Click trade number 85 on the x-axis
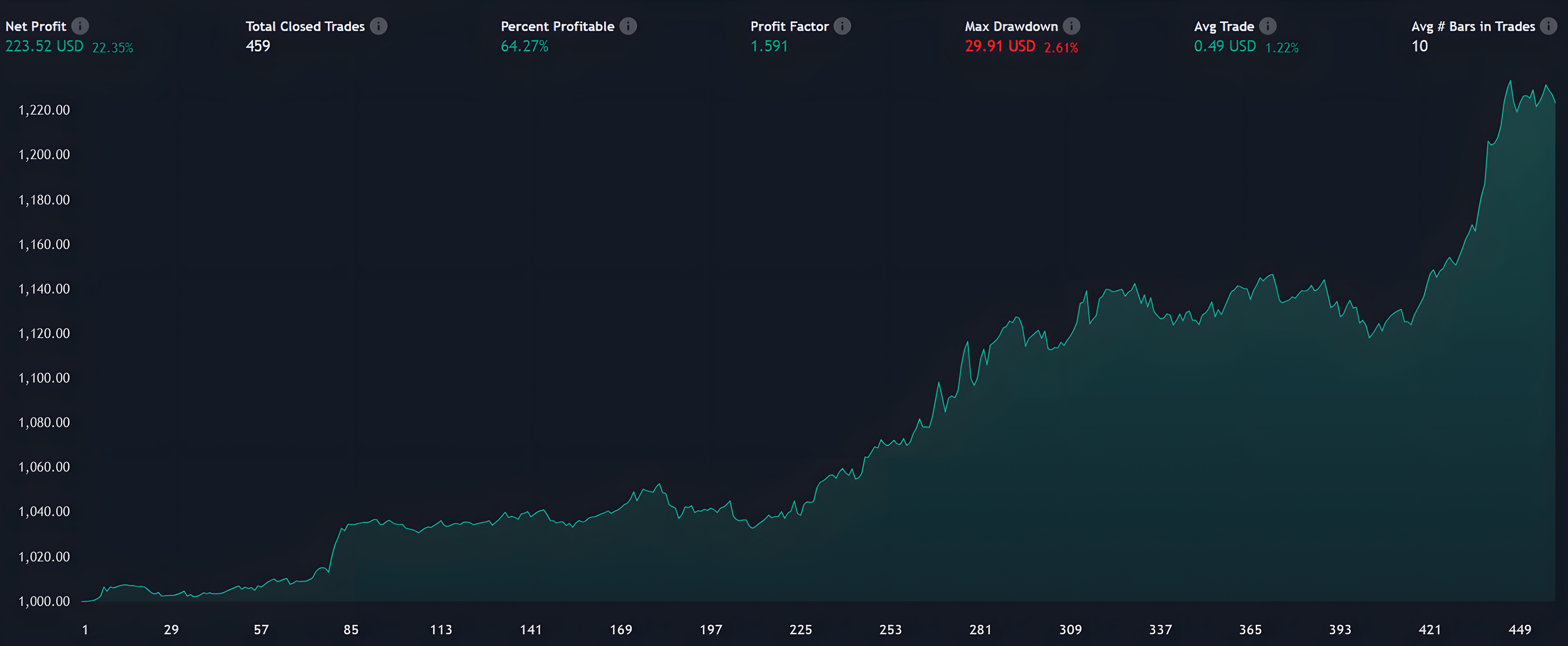This screenshot has width=1568, height=646. (351, 630)
